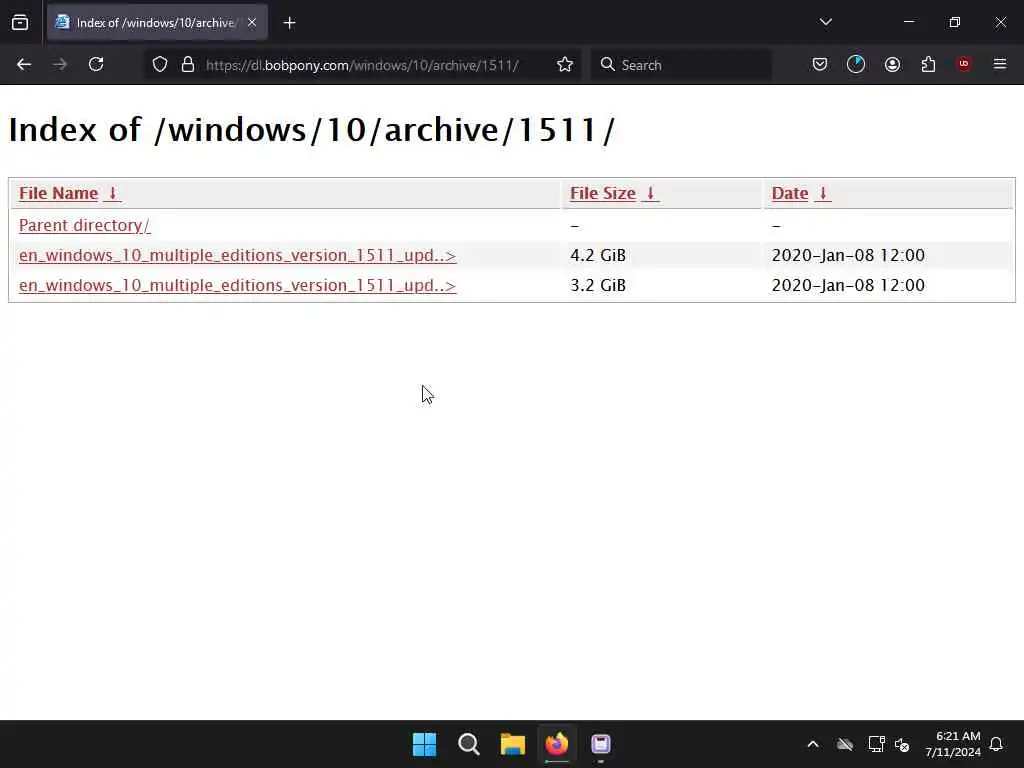1024x768 pixels.
Task: Focus the URL address bar
Action: click(x=362, y=65)
